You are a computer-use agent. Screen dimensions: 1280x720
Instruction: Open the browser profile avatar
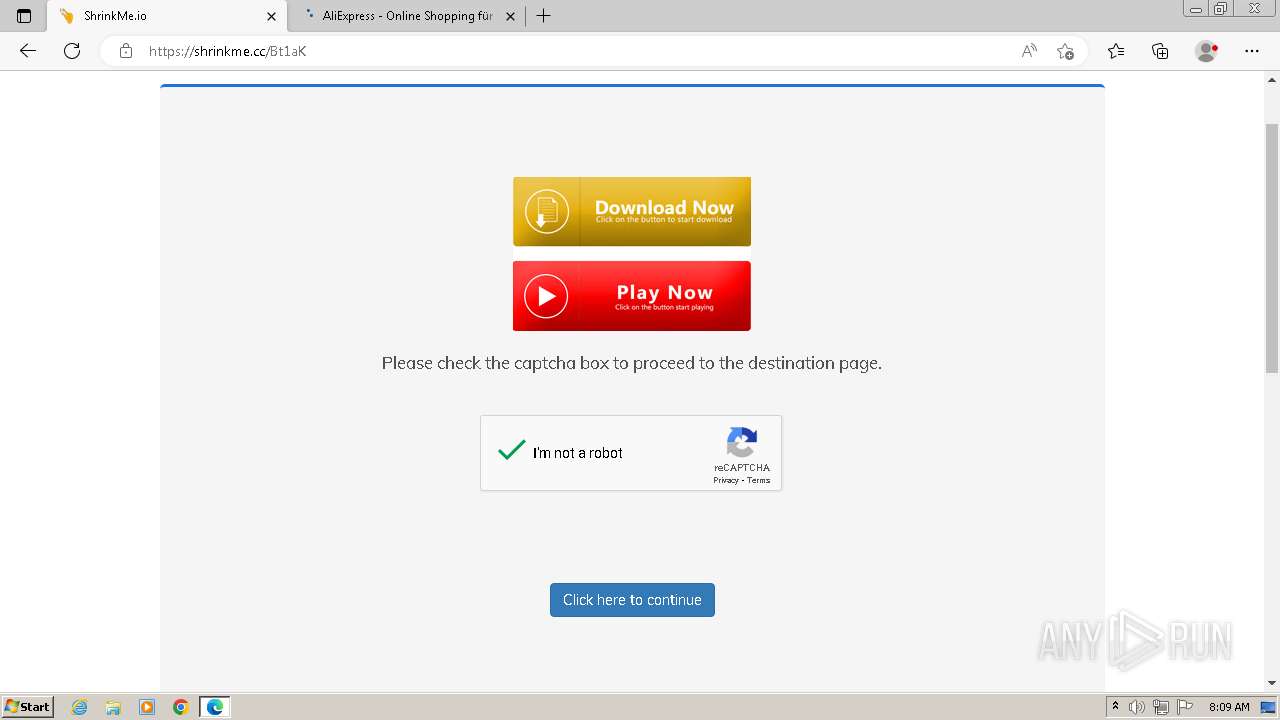[x=1206, y=51]
